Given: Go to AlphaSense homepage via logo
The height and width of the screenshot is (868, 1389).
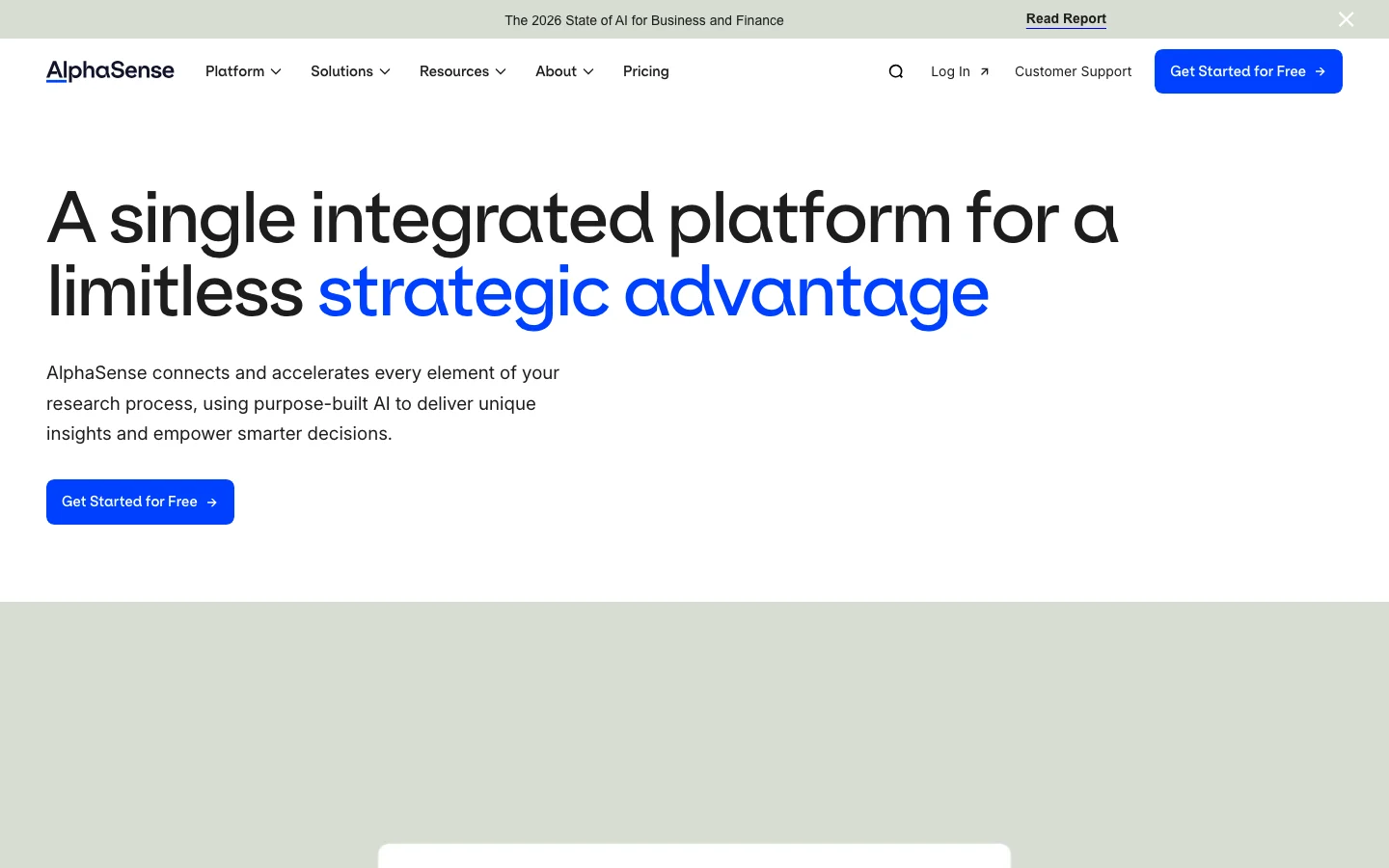Looking at the screenshot, I should point(110,71).
